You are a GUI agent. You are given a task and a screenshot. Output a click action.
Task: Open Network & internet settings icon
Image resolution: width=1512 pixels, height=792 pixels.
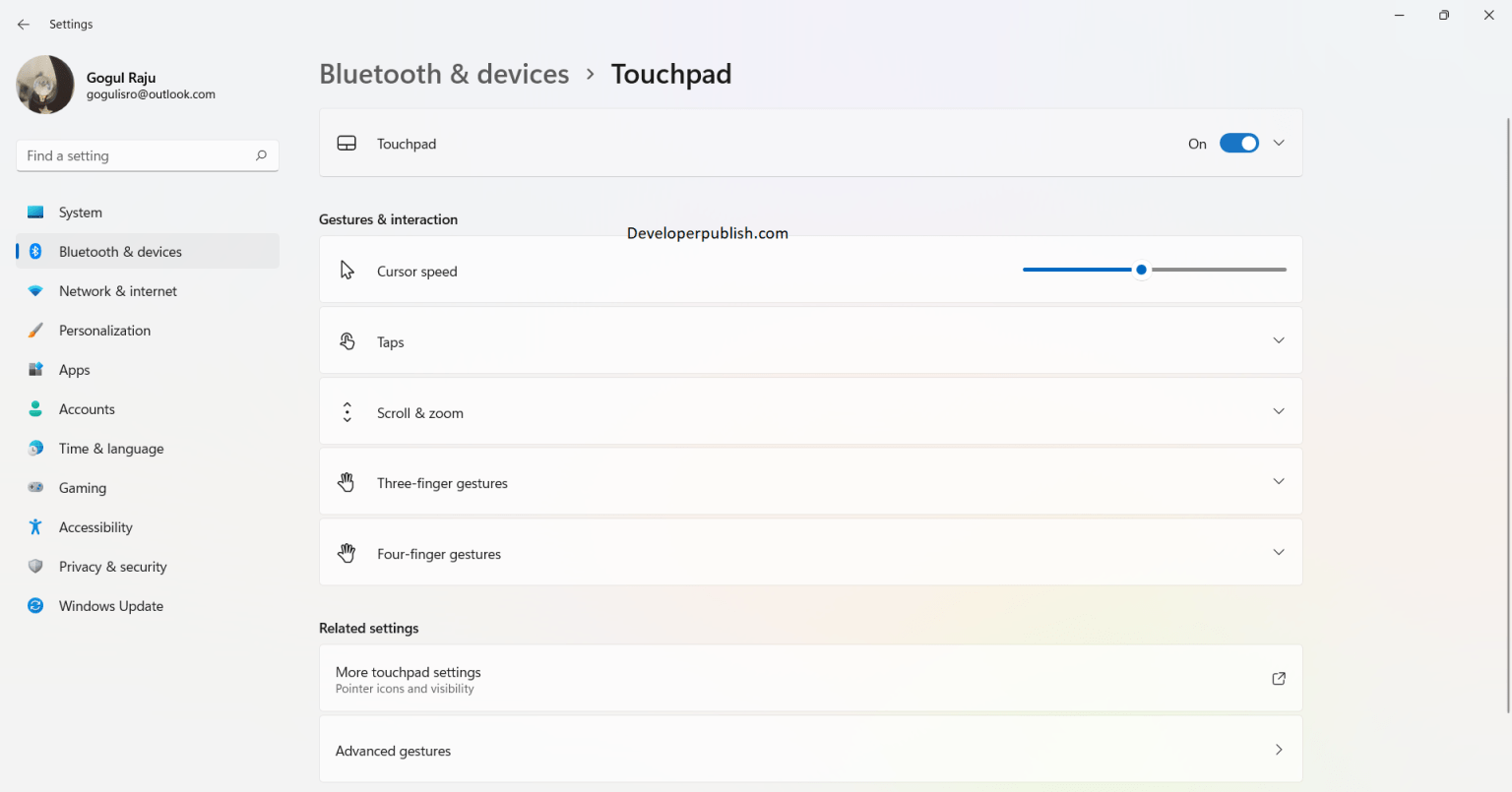point(35,290)
